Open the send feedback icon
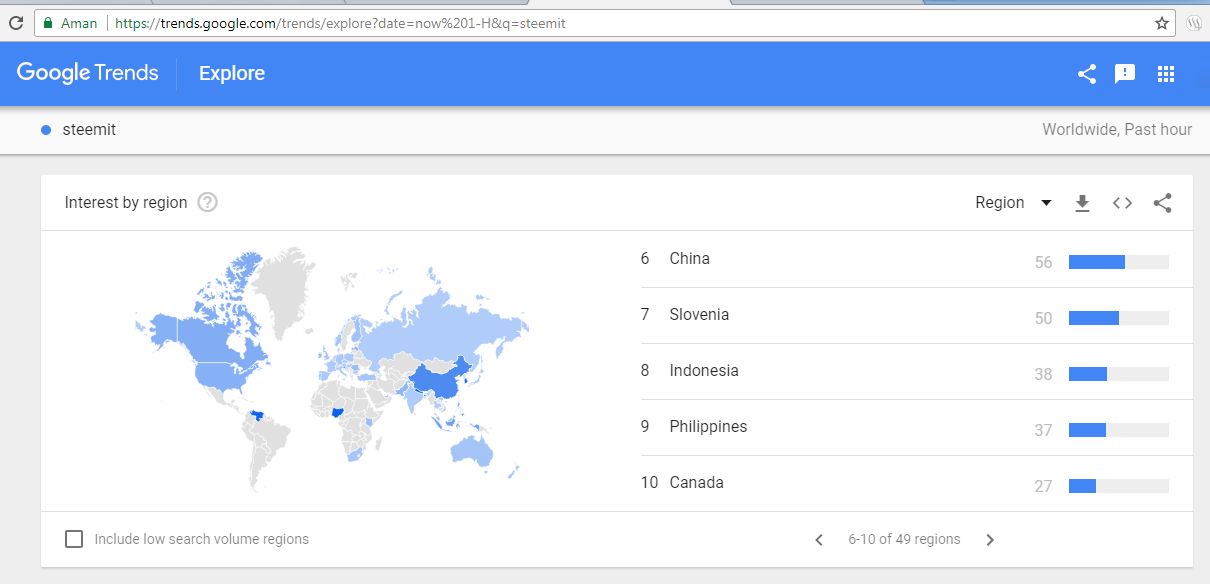This screenshot has height=584, width=1210. coord(1125,73)
